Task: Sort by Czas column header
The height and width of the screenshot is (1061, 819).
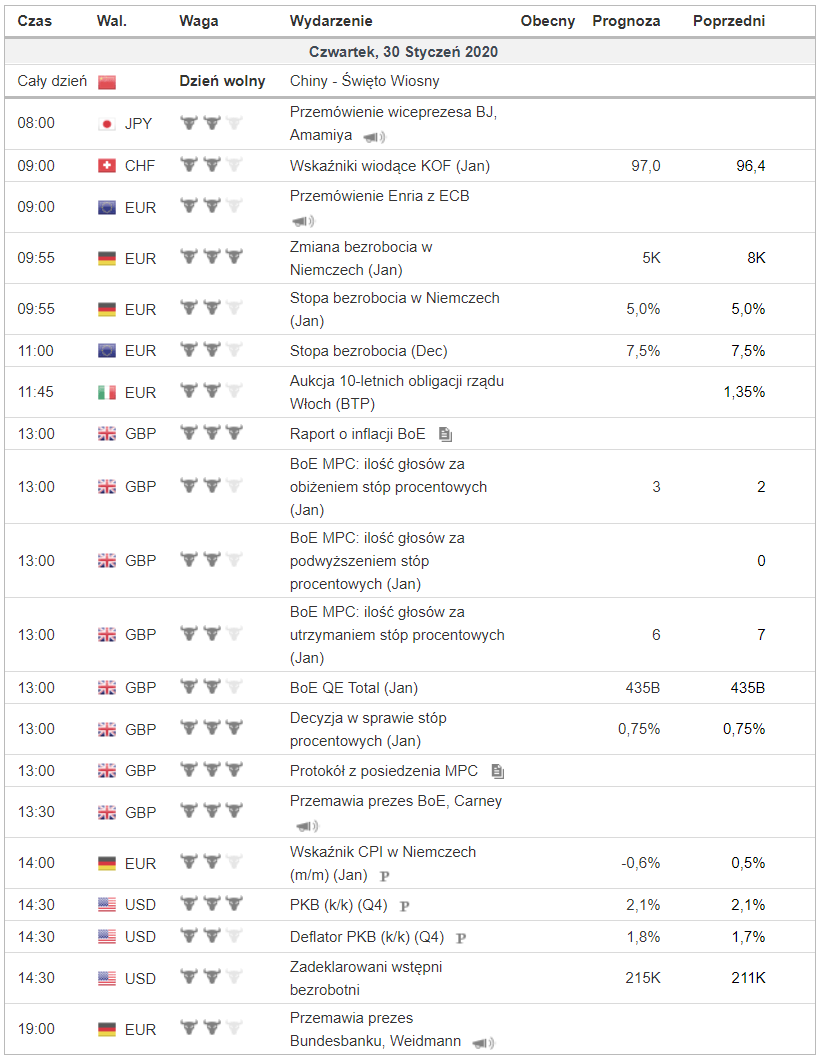Action: click(x=35, y=21)
